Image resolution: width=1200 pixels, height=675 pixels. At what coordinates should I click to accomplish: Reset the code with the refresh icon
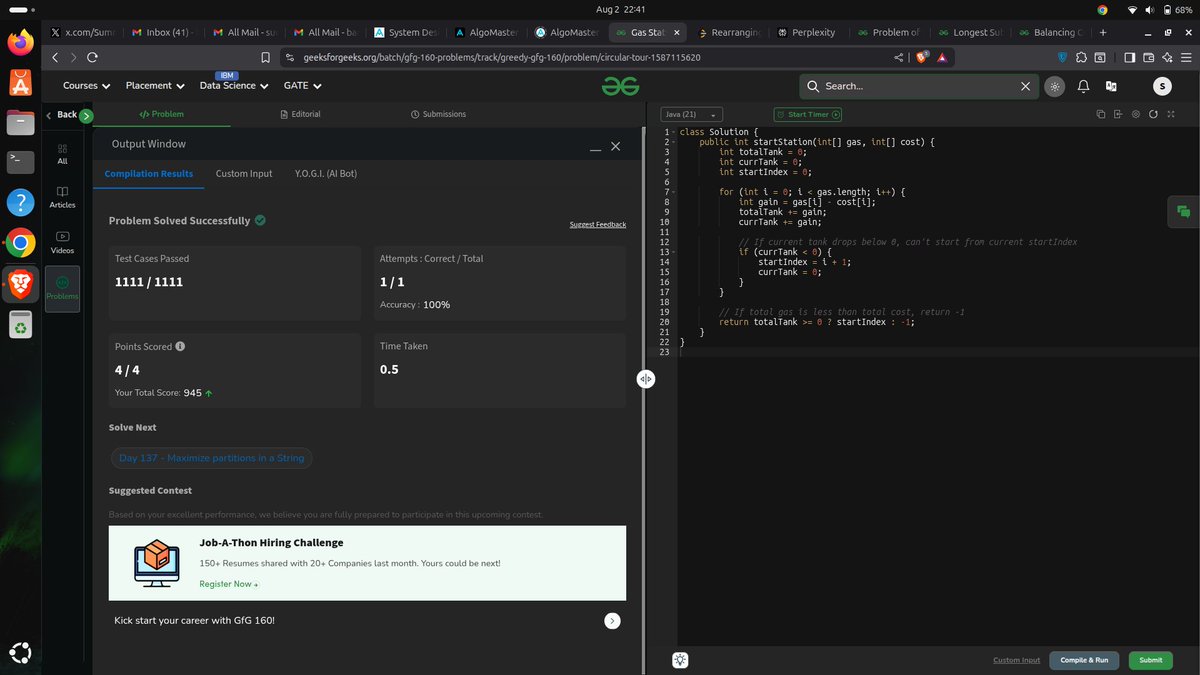(x=1153, y=114)
